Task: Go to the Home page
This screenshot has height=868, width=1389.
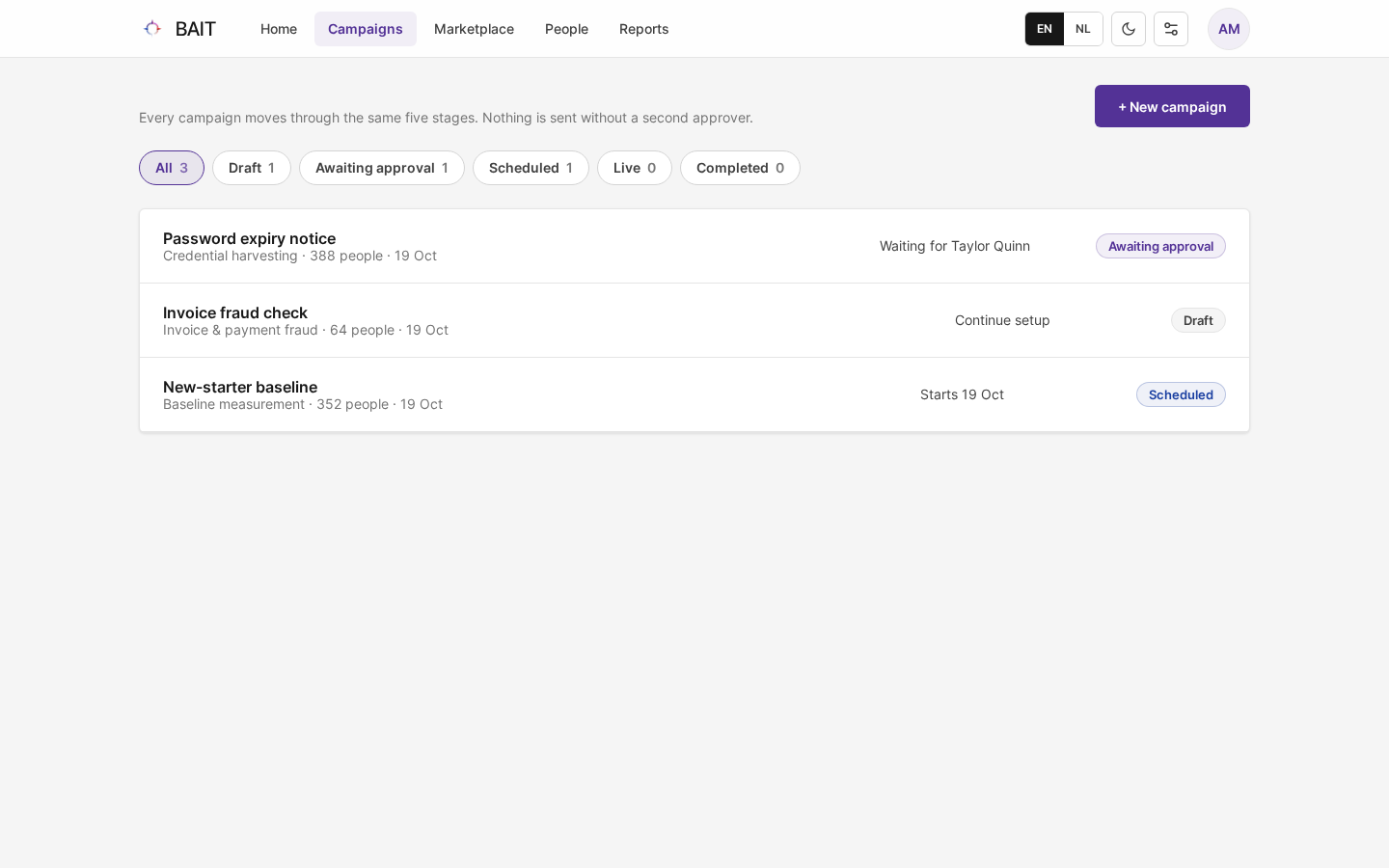Action: 279,29
